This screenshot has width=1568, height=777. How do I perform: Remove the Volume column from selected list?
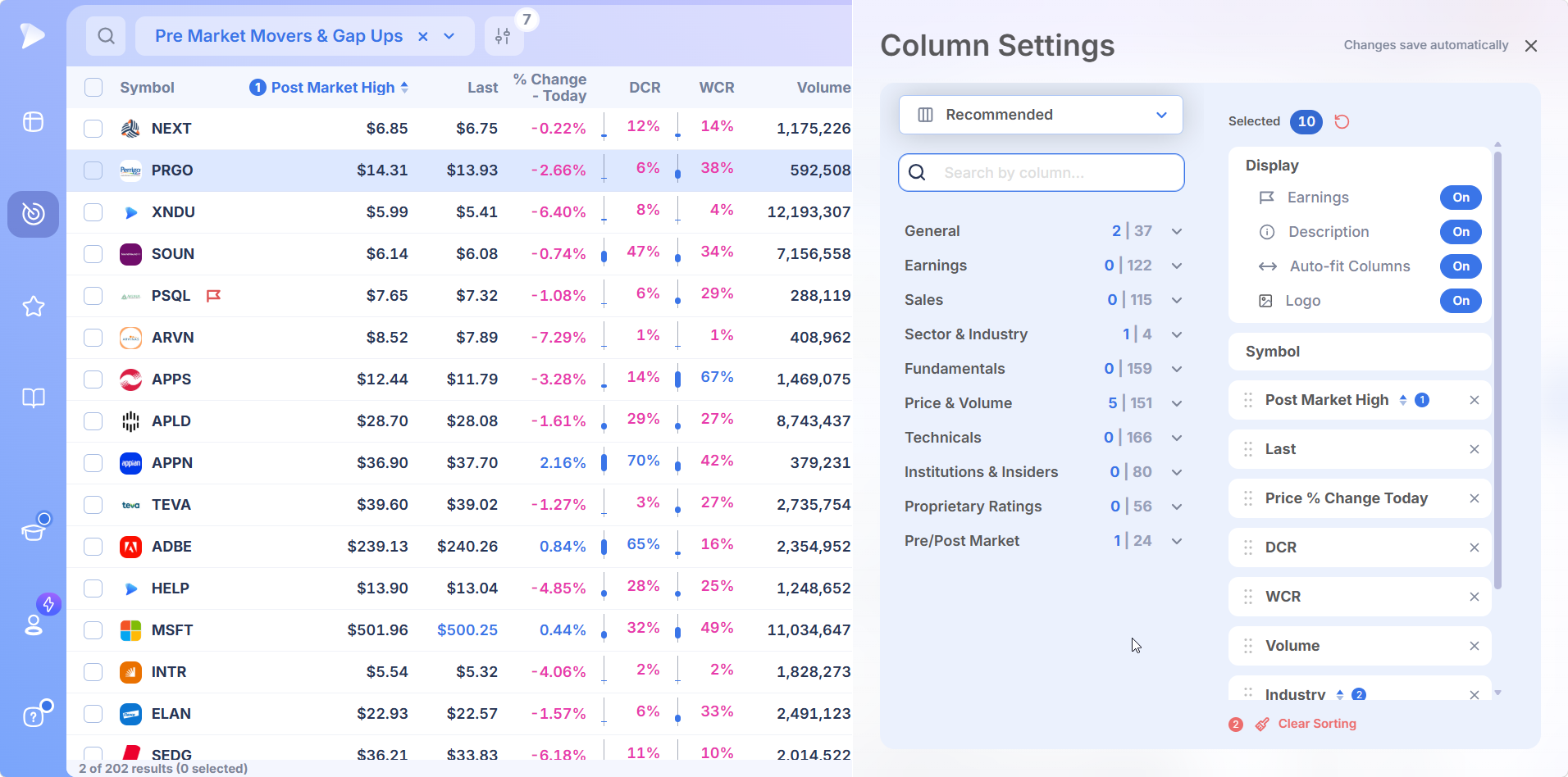(1475, 646)
